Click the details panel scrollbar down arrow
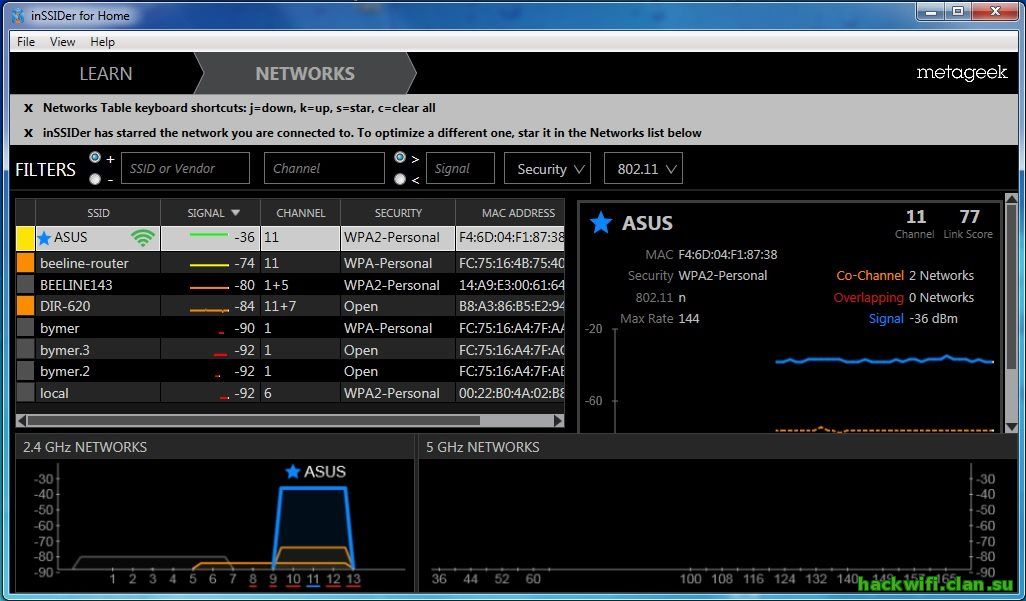This screenshot has height=601, width=1026. pyautogui.click(x=1011, y=426)
